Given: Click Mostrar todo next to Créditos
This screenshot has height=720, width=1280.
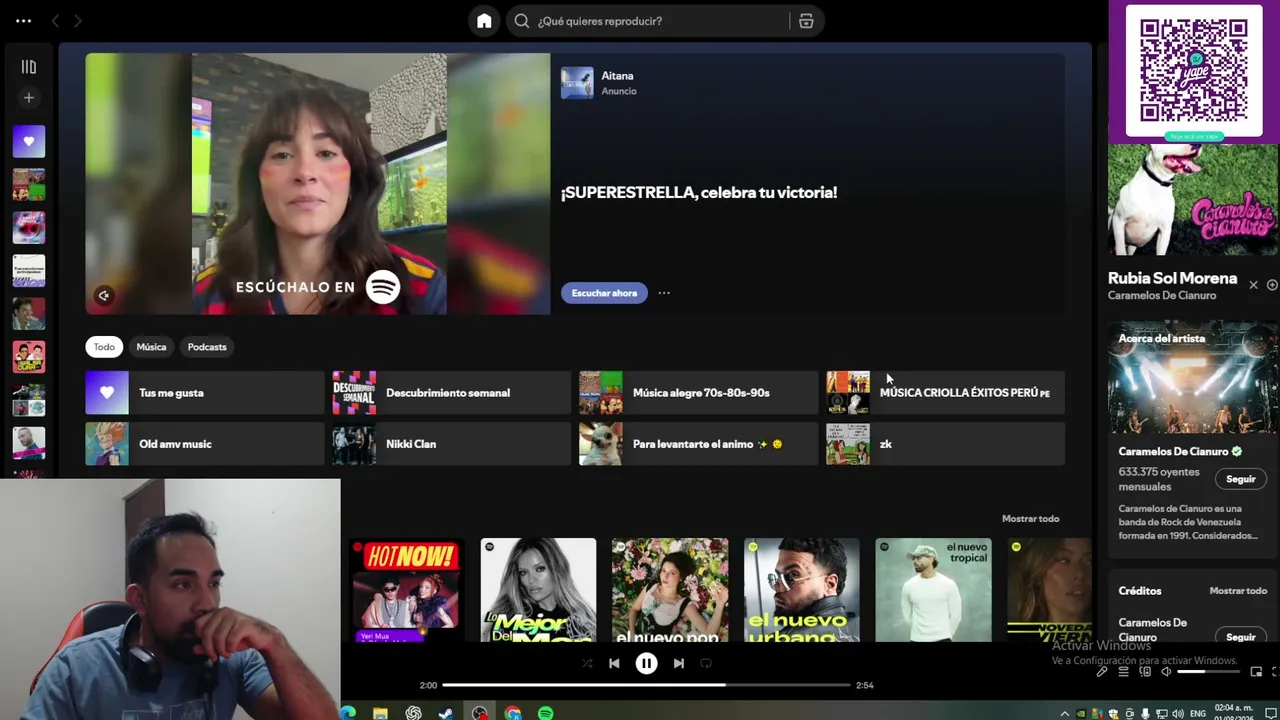Looking at the screenshot, I should [x=1238, y=591].
